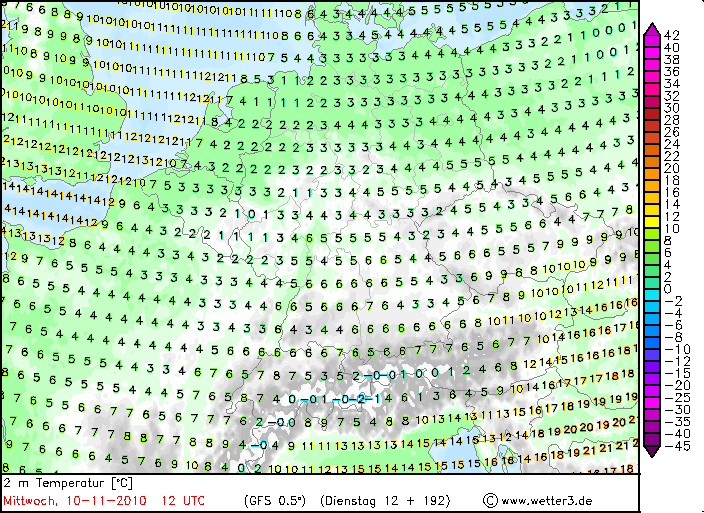Image resolution: width=704 pixels, height=513 pixels.
Task: Click the legend label '22'
Action: coord(671,156)
